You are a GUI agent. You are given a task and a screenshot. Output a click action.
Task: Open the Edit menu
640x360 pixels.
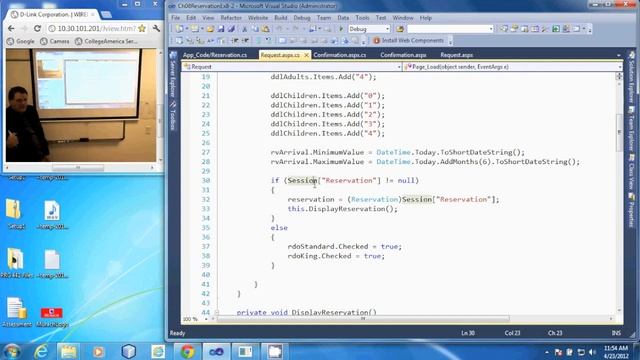[191, 18]
